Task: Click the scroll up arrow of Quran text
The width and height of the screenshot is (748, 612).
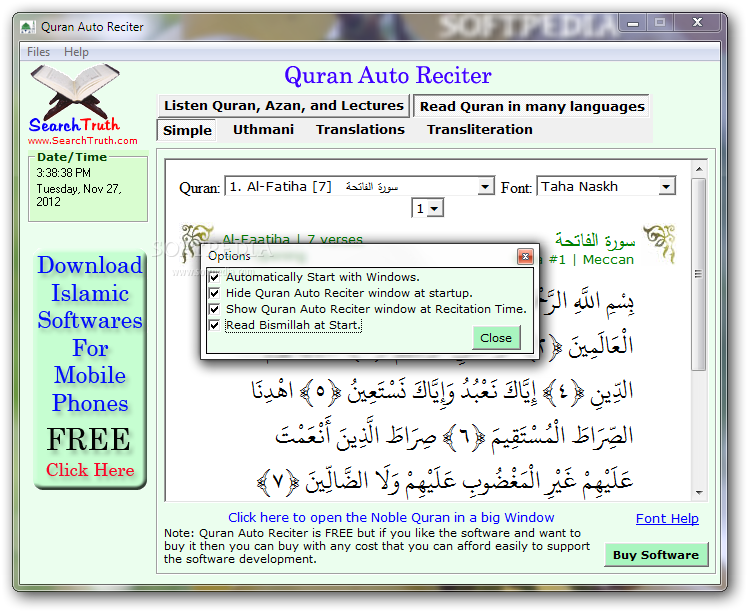Action: click(x=699, y=169)
